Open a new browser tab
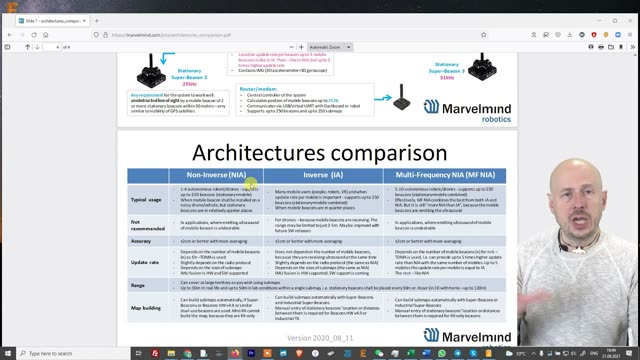The image size is (640, 360). (x=97, y=21)
